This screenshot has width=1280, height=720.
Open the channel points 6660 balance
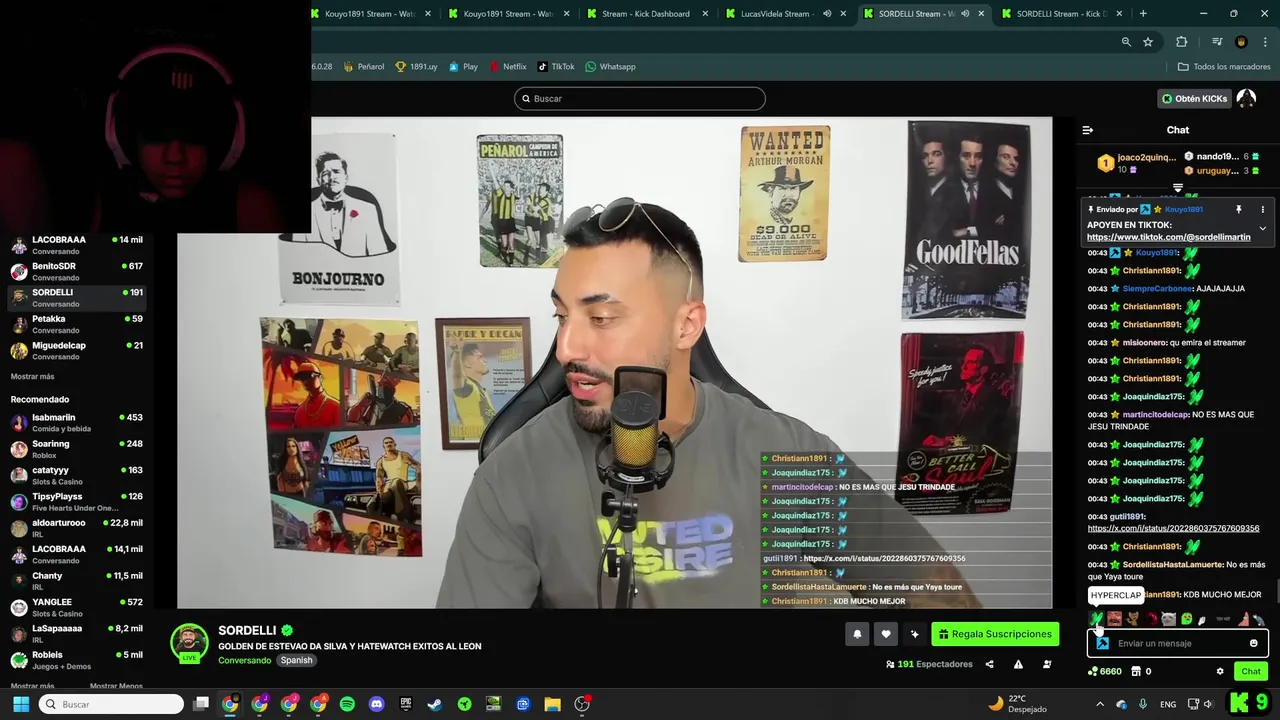(x=1105, y=671)
